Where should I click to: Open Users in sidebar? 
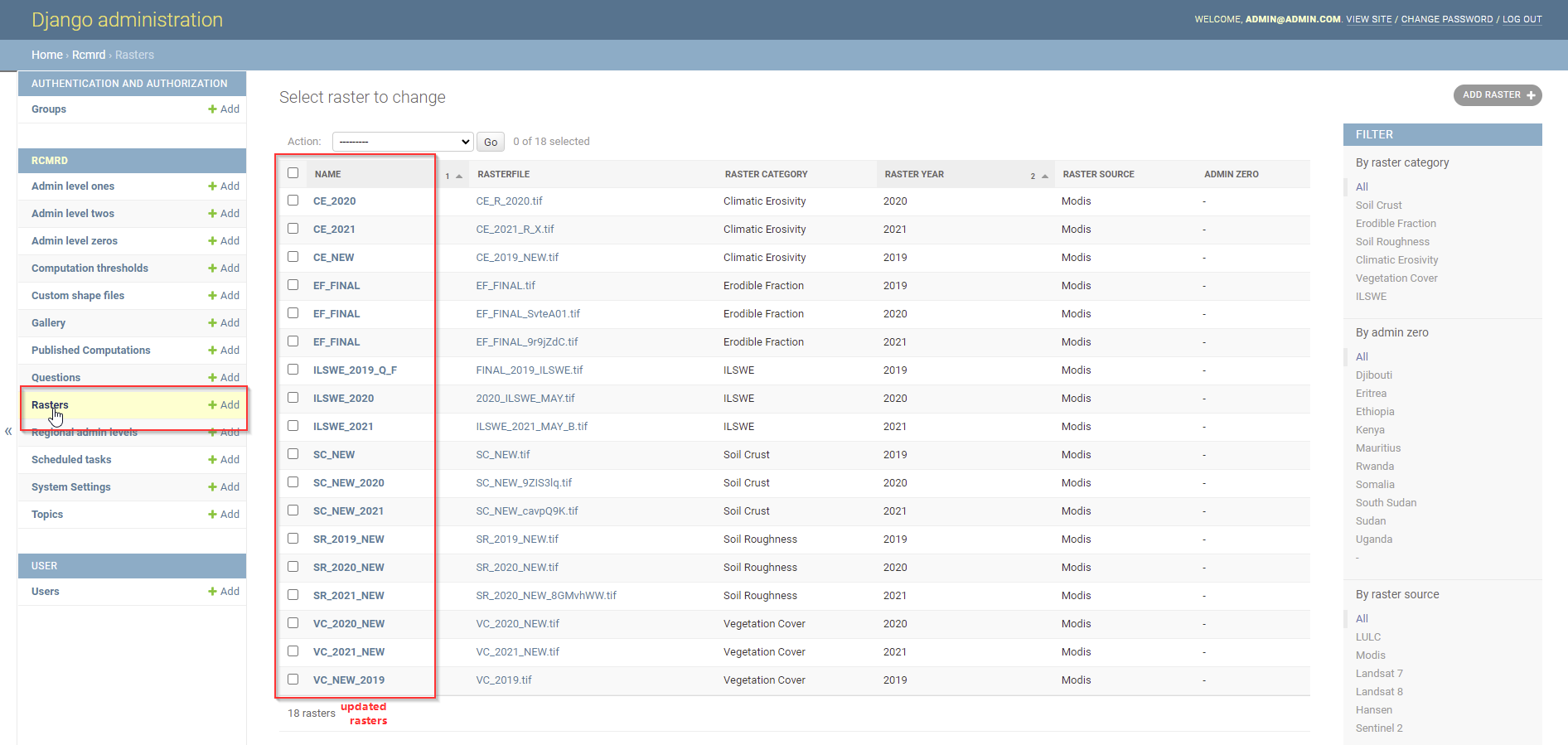tap(46, 592)
